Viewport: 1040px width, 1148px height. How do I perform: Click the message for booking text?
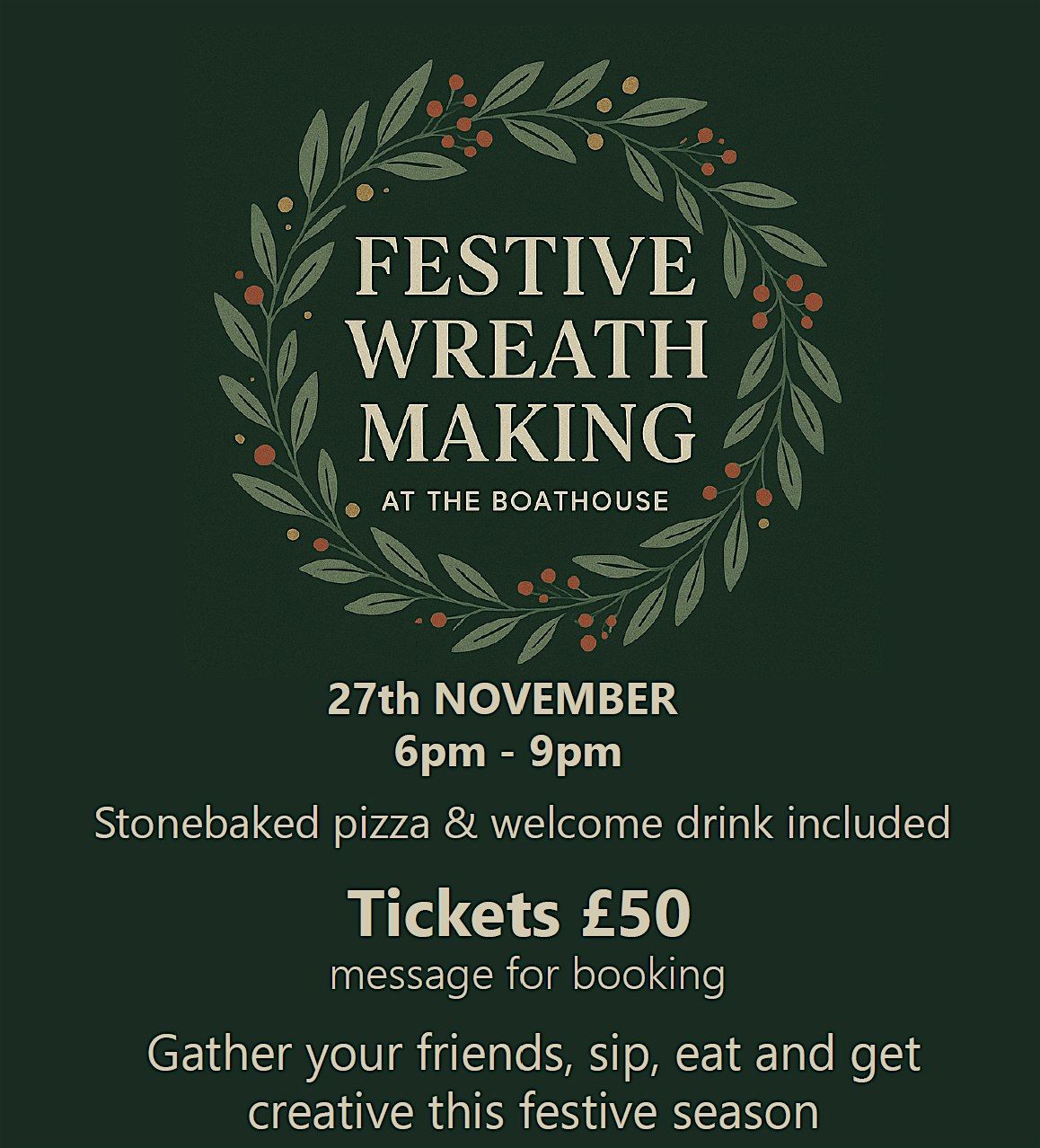pyautogui.click(x=527, y=975)
